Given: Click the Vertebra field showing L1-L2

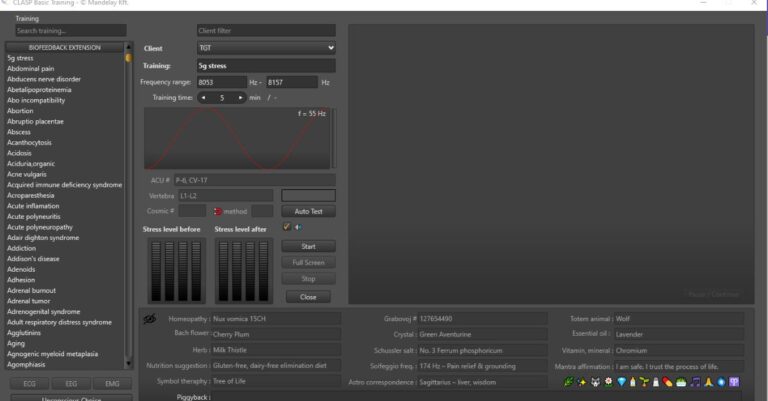Looking at the screenshot, I should point(226,196).
